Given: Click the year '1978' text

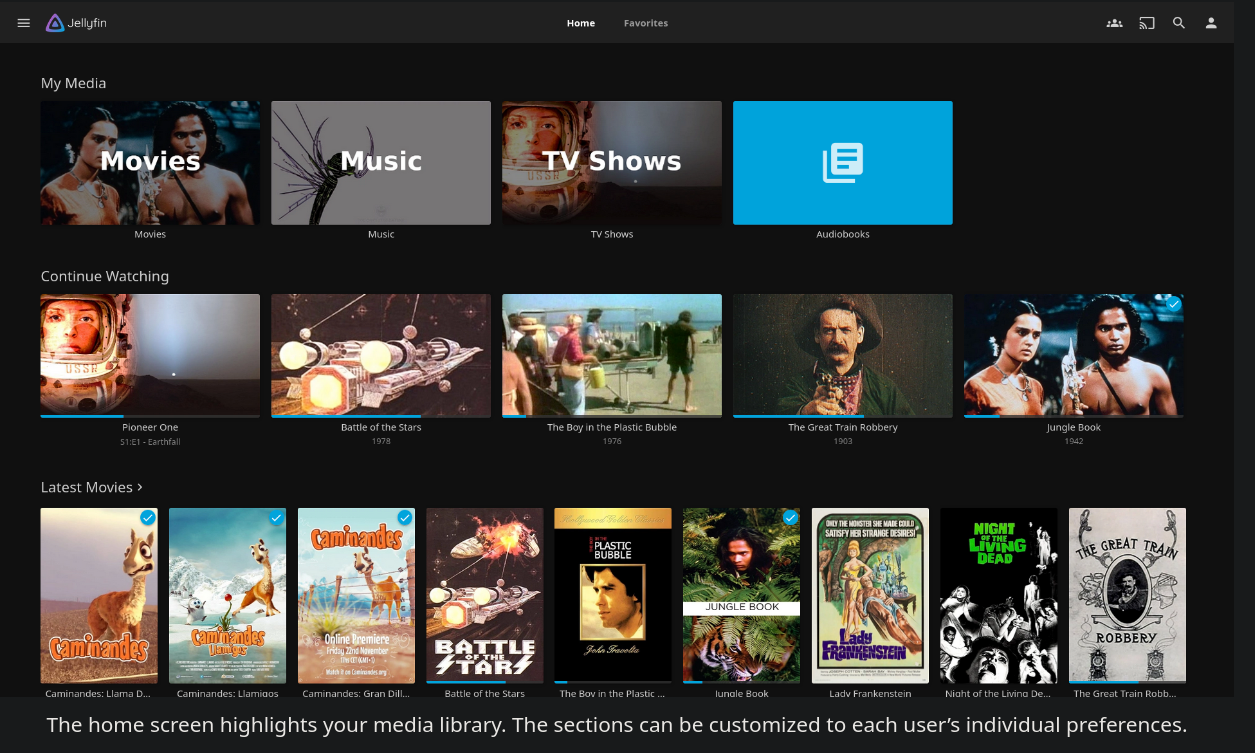Looking at the screenshot, I should (x=381, y=441).
